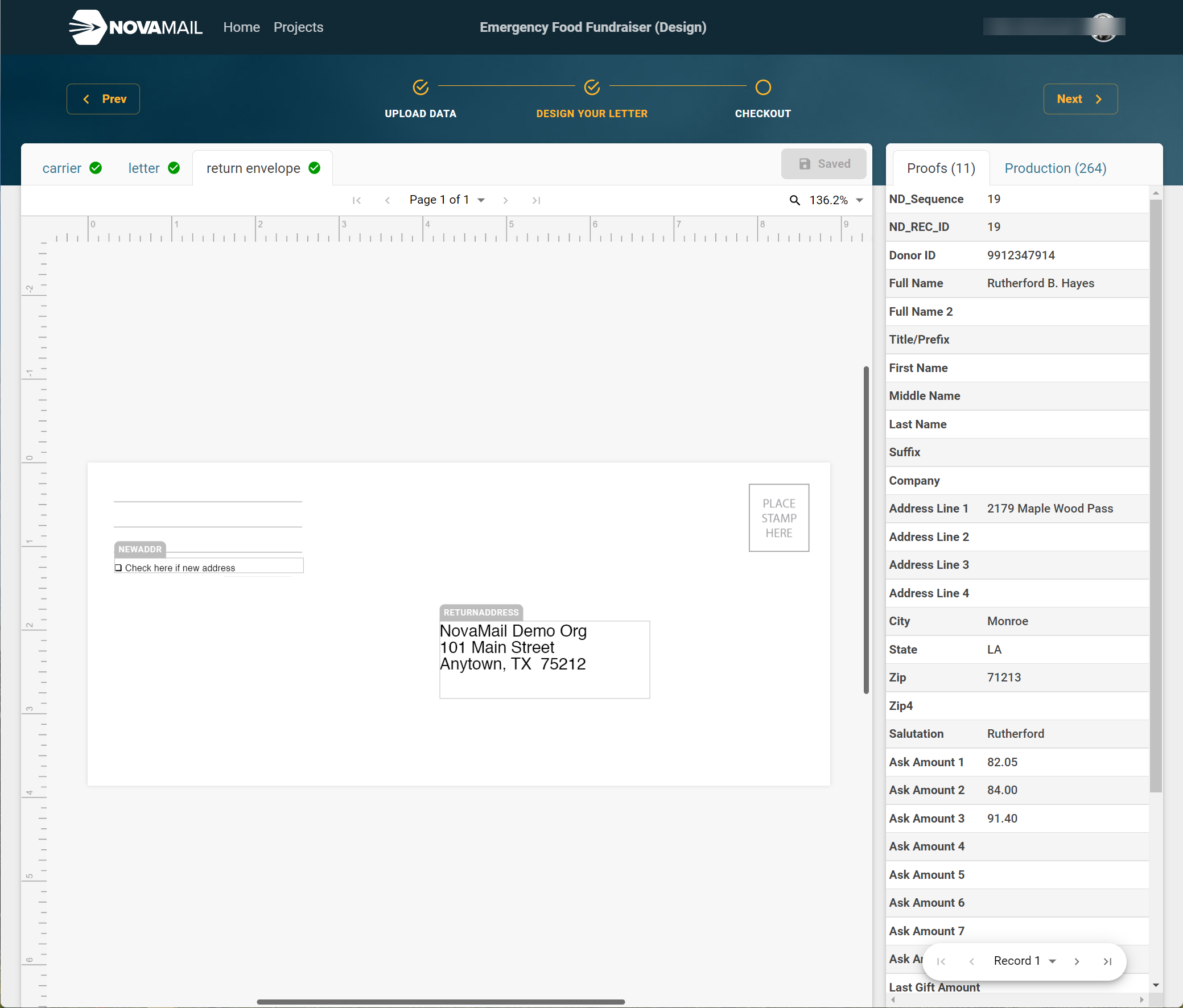Click 'Emergency Food Fundraiser (Design)' title
The width and height of the screenshot is (1183, 1008).
(593, 27)
